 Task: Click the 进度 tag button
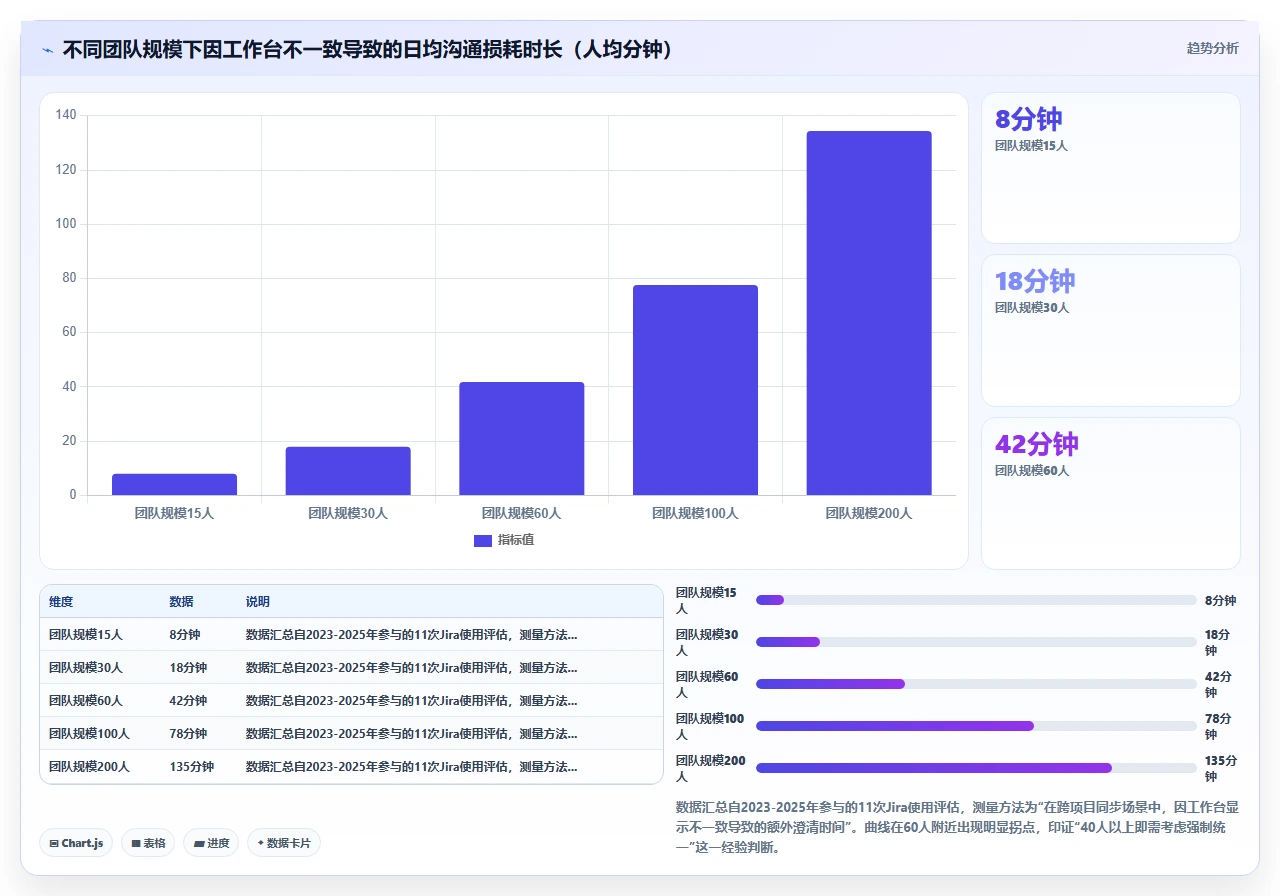tap(211, 843)
